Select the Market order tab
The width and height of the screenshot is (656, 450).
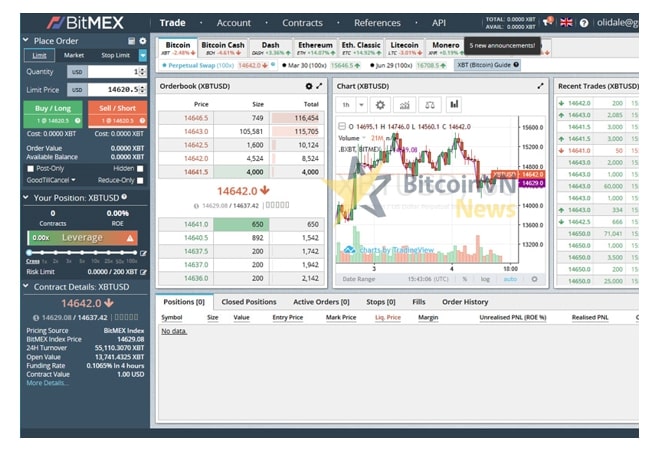74,55
